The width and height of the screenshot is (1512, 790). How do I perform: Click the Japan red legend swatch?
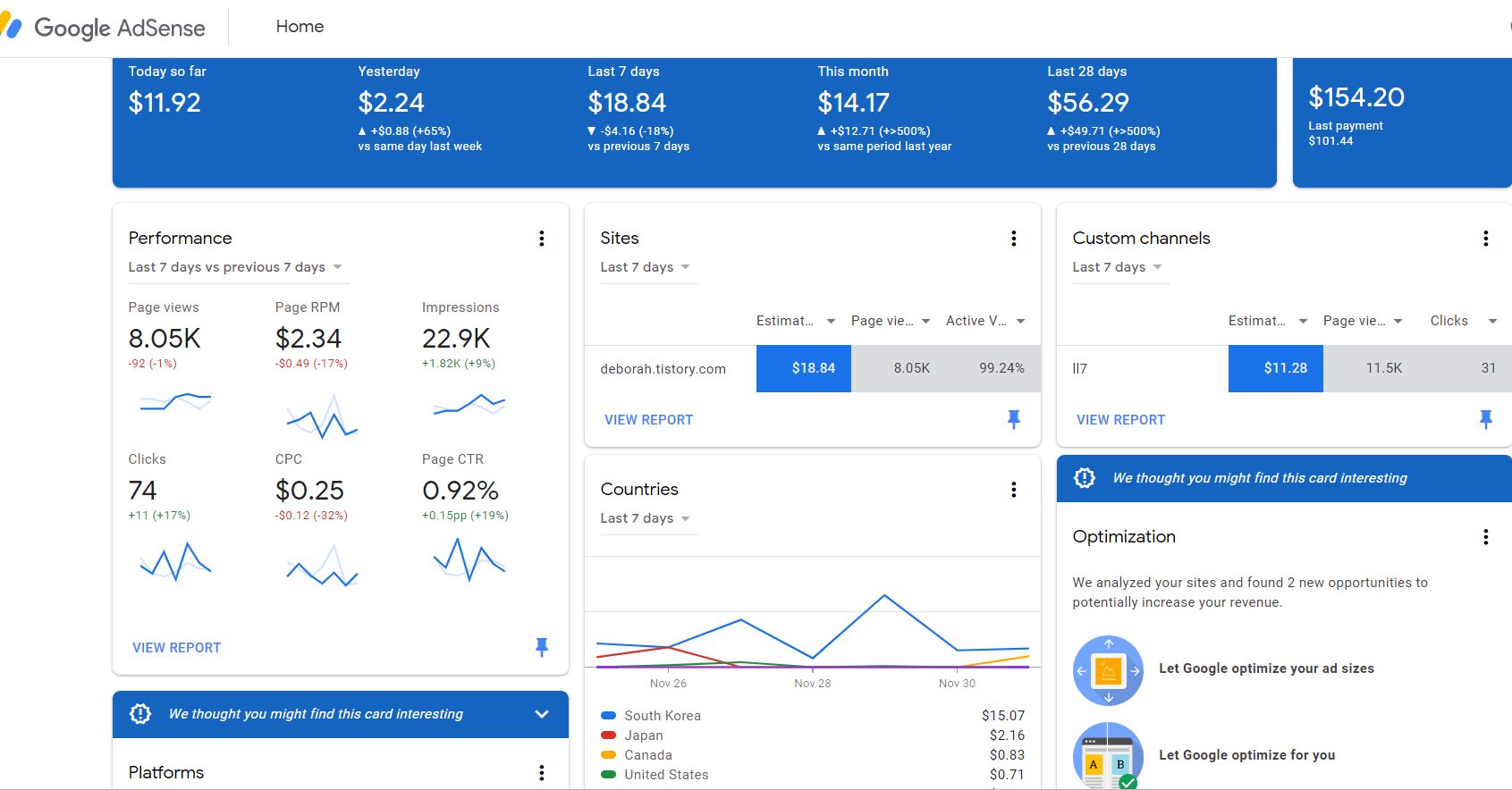tap(609, 735)
